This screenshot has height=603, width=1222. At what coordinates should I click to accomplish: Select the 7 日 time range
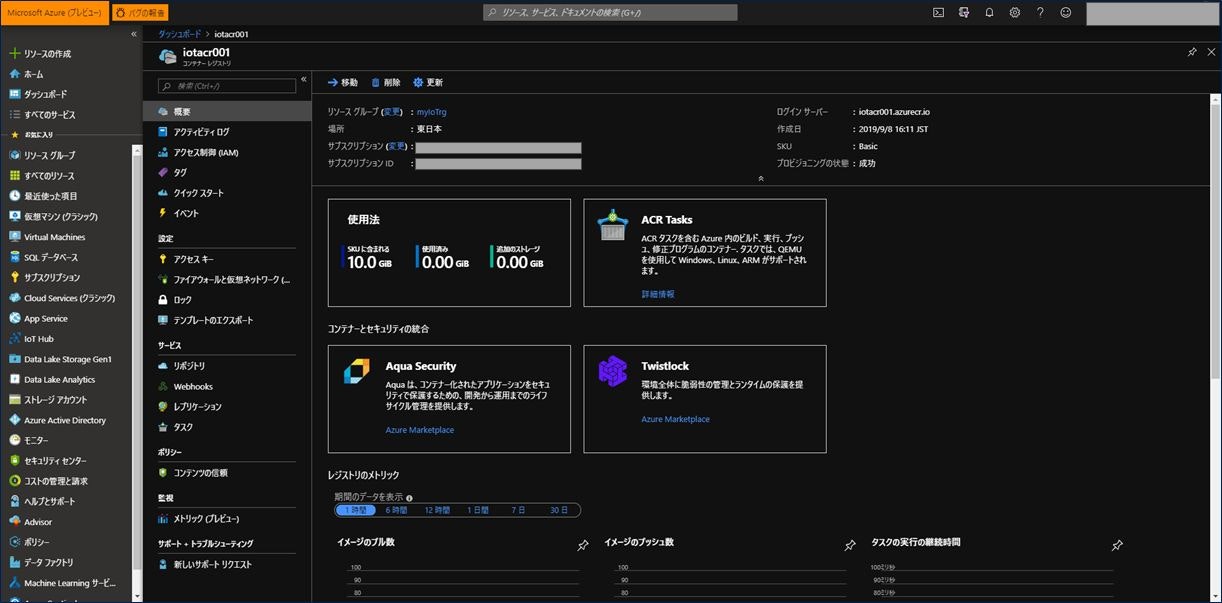[x=518, y=510]
